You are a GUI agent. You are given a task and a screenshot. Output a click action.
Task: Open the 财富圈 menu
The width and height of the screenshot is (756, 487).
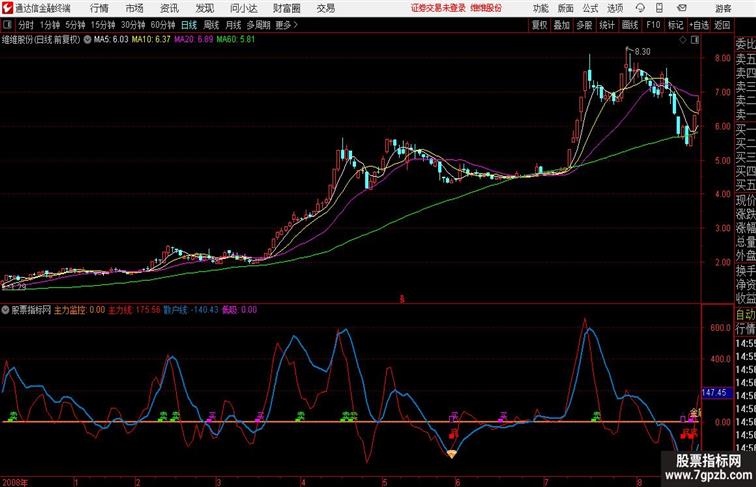click(x=286, y=8)
